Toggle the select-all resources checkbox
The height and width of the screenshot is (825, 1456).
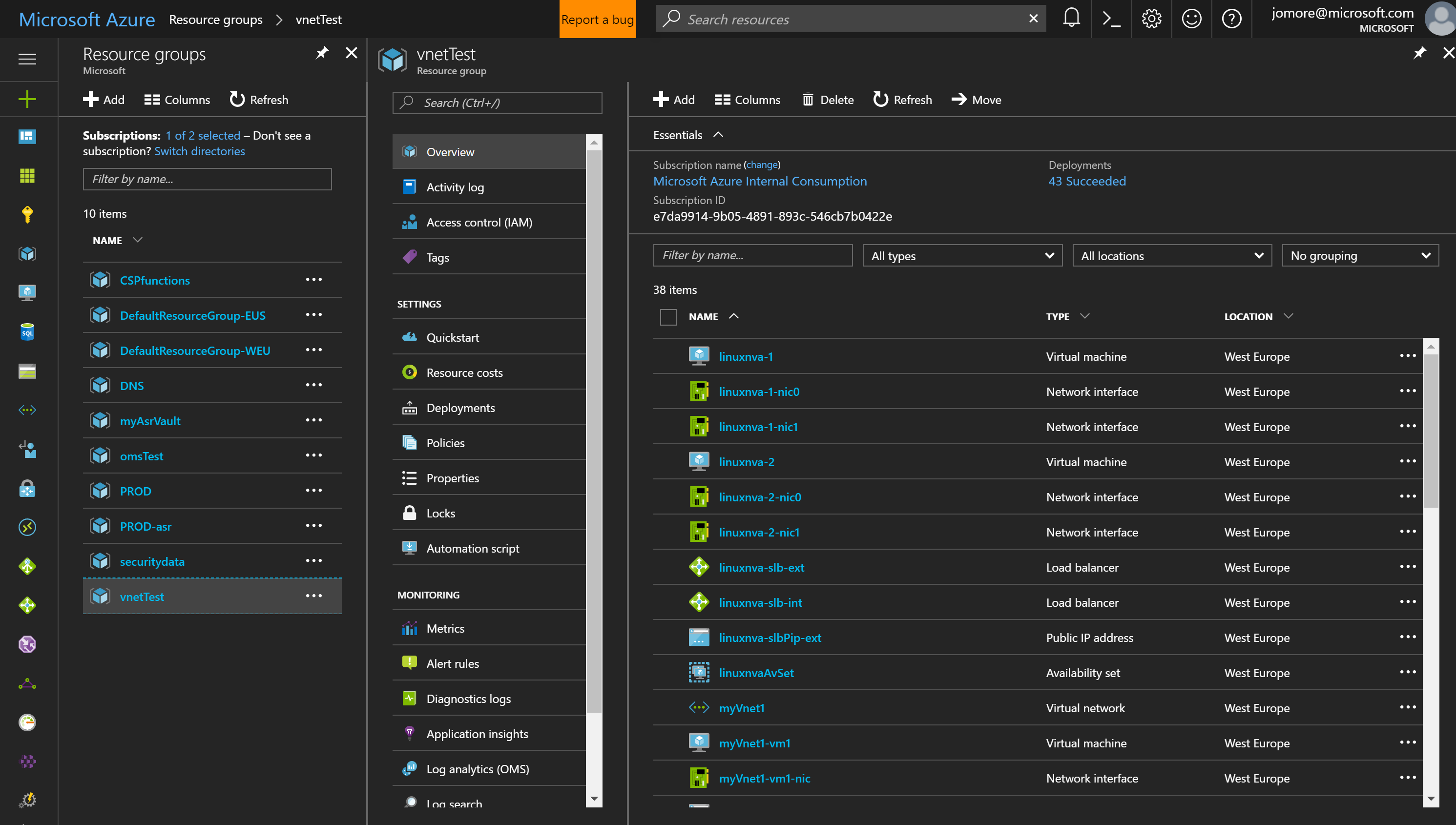668,317
